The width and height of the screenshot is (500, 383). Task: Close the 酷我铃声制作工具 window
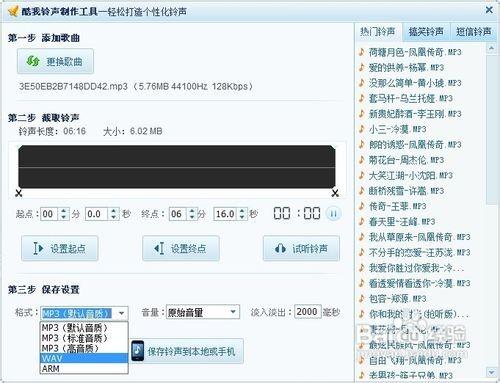[489, 10]
